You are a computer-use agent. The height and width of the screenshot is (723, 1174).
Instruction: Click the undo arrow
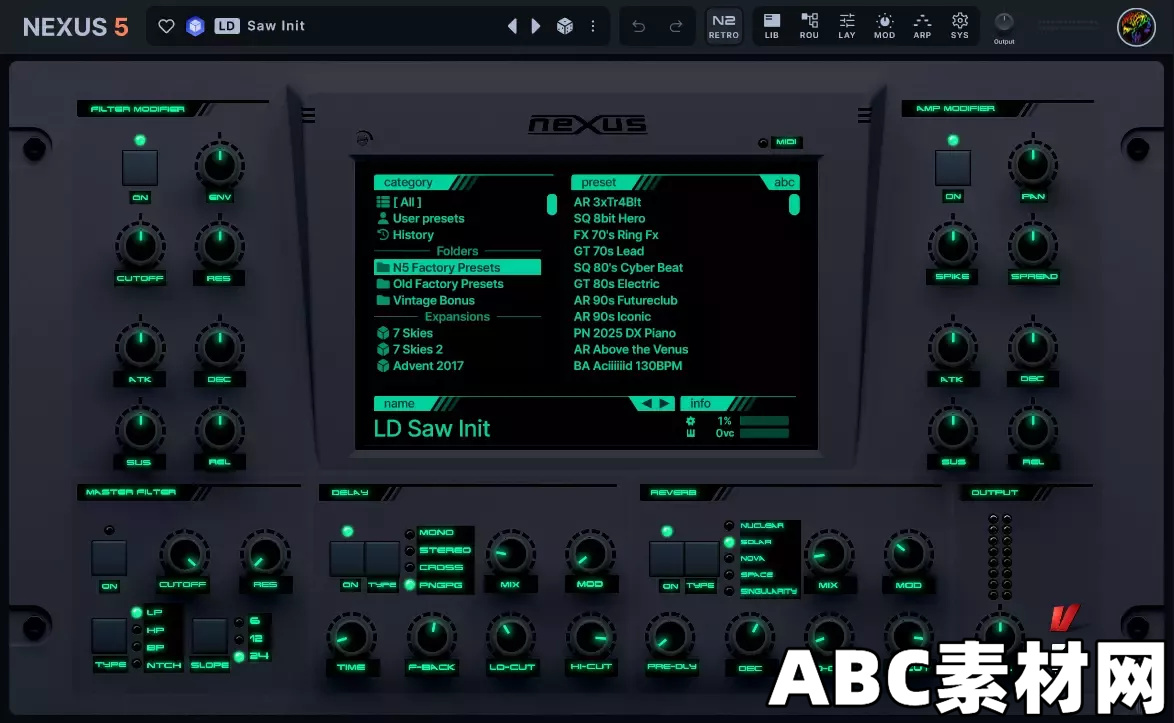(x=638, y=25)
